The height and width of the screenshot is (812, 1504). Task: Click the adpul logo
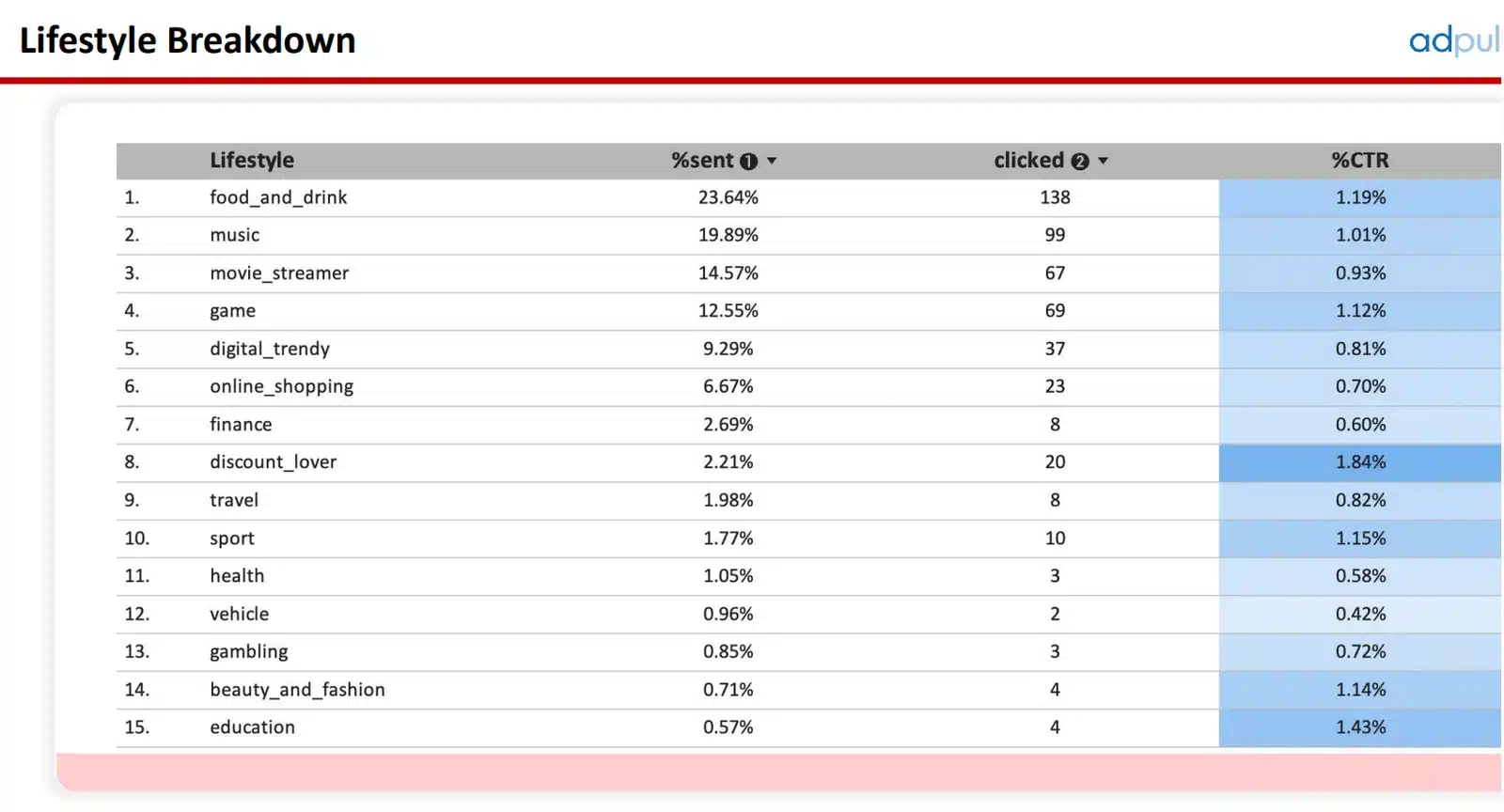point(1452,40)
